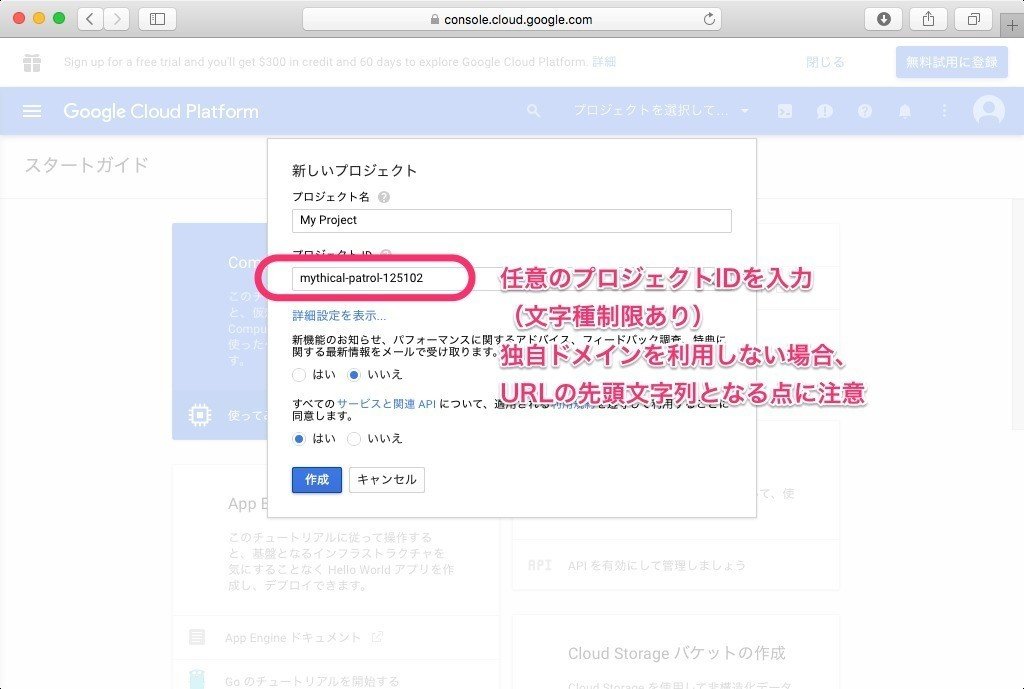Open the プロジェクトを選択 project dropdown
1024x689 pixels.
(661, 111)
